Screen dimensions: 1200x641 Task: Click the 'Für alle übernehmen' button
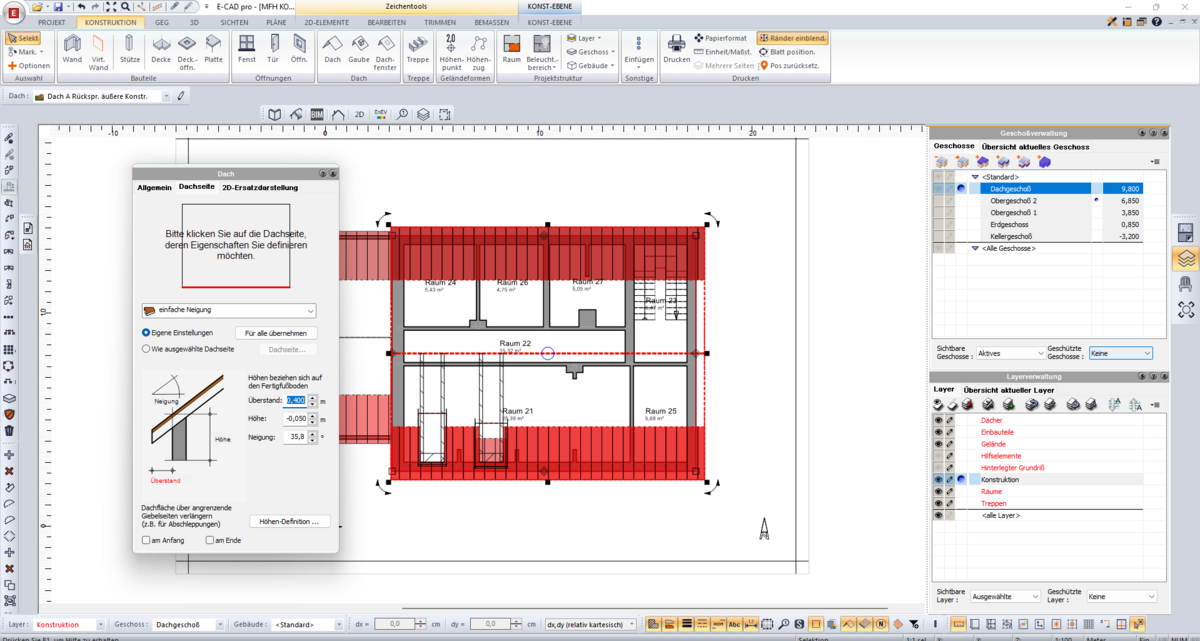coord(276,333)
